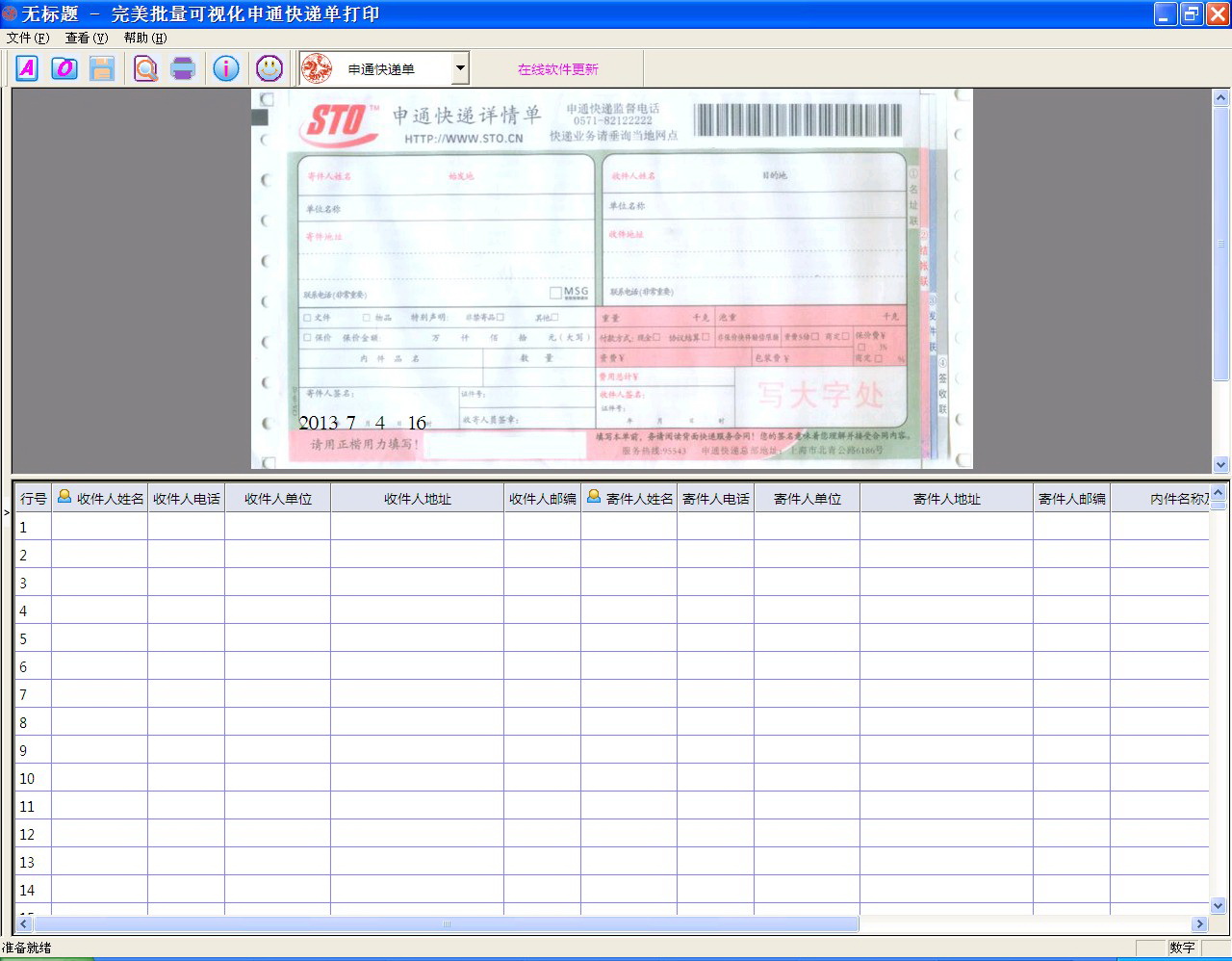The width and height of the screenshot is (1232, 961).
Task: Select row number 10 in the grid
Action: coord(34,778)
